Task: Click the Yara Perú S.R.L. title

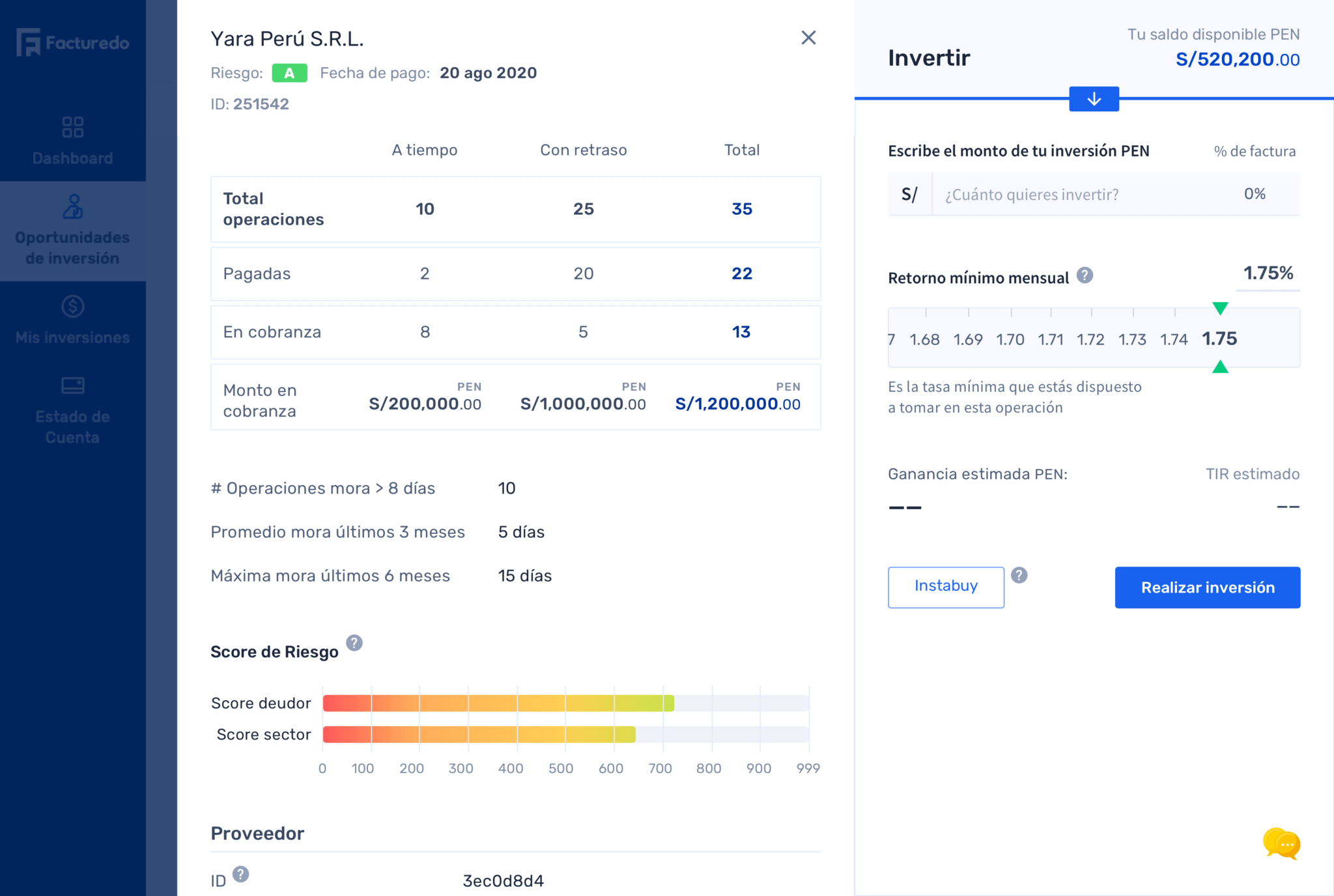Action: tap(287, 39)
